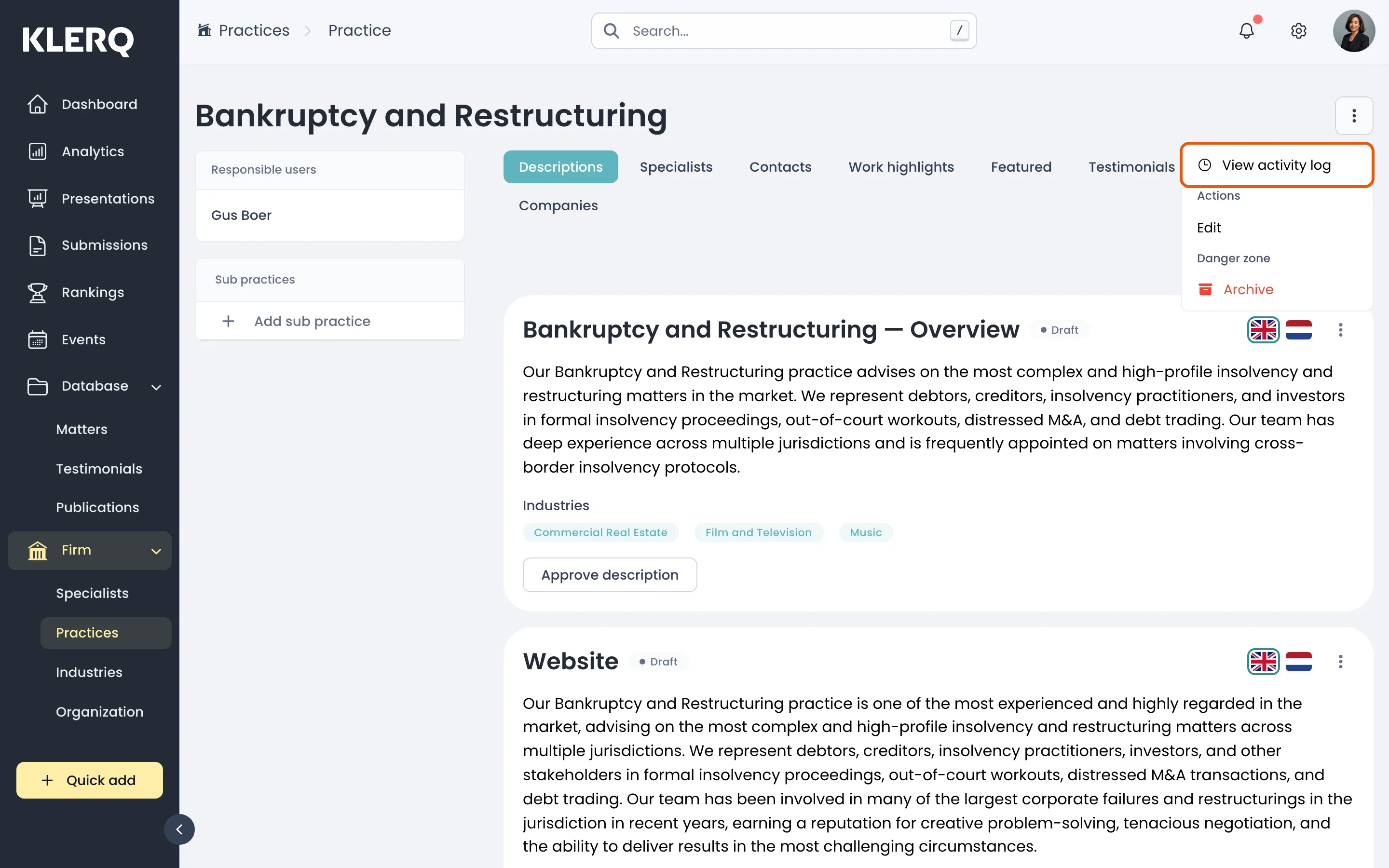Click the Firm building icon
1389x868 pixels.
(37, 550)
